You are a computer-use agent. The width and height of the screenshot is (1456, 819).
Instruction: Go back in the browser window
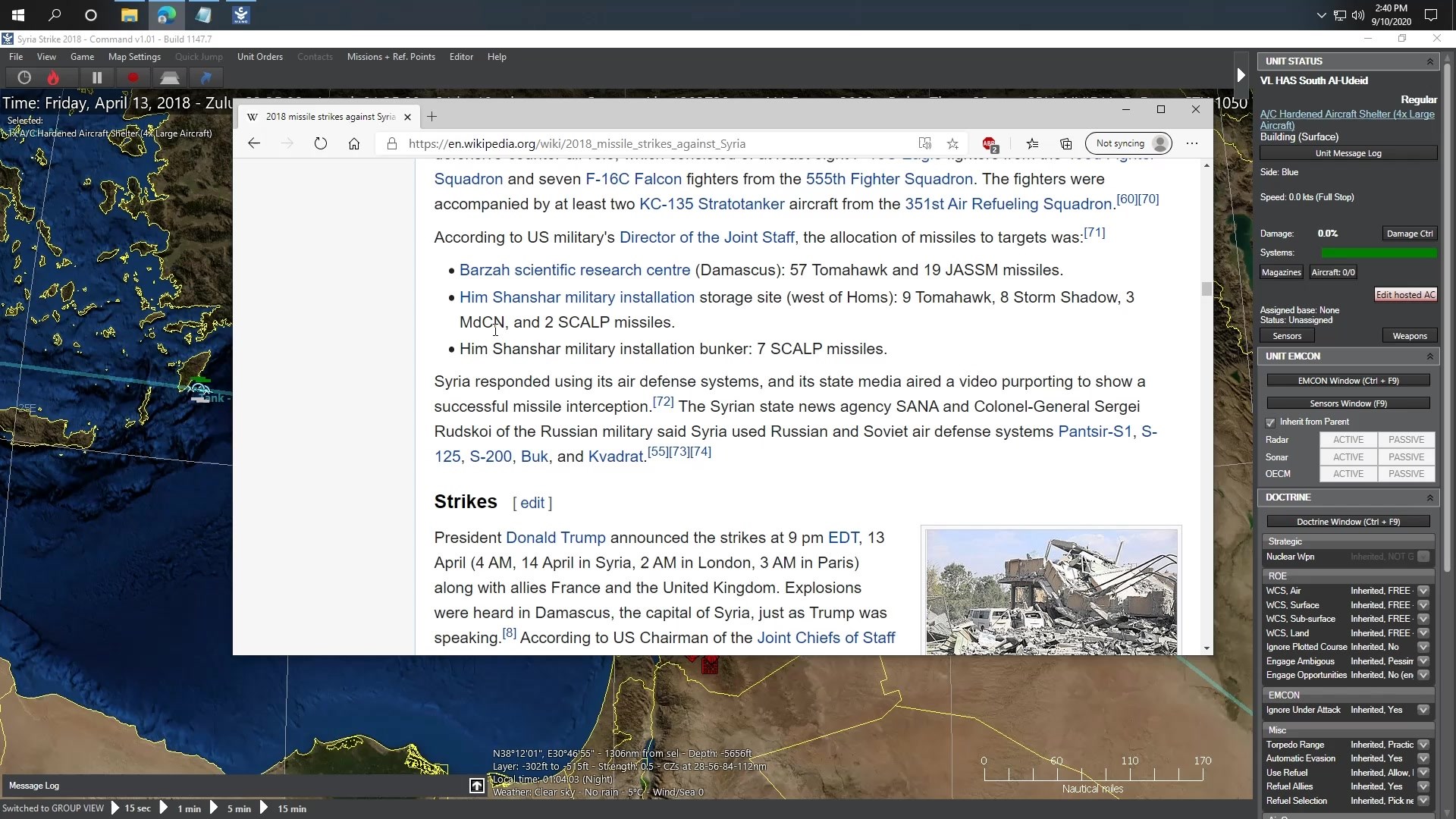click(254, 143)
